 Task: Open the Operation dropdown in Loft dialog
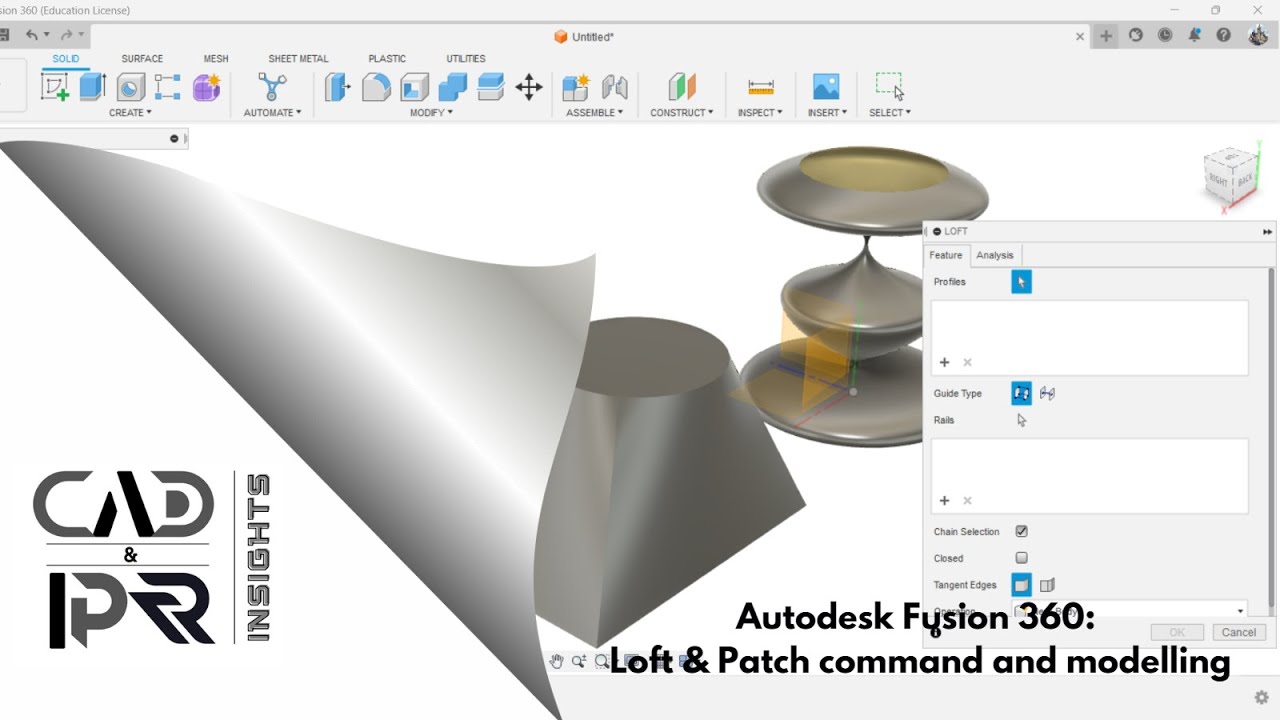[1130, 611]
